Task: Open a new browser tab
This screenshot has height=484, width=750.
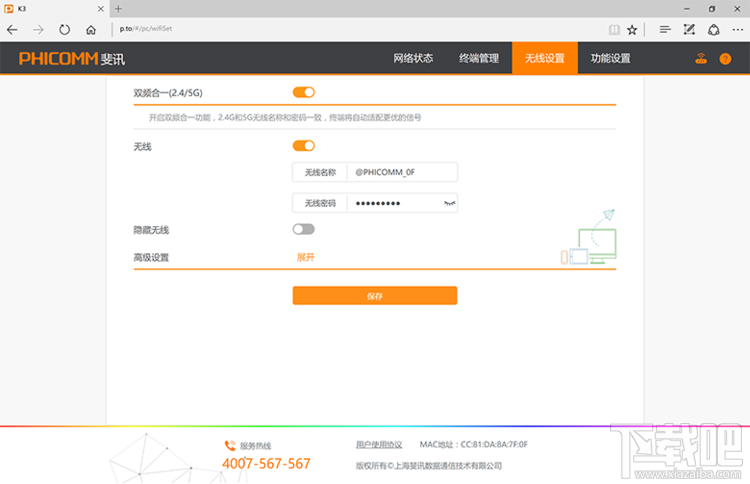Action: click(118, 9)
